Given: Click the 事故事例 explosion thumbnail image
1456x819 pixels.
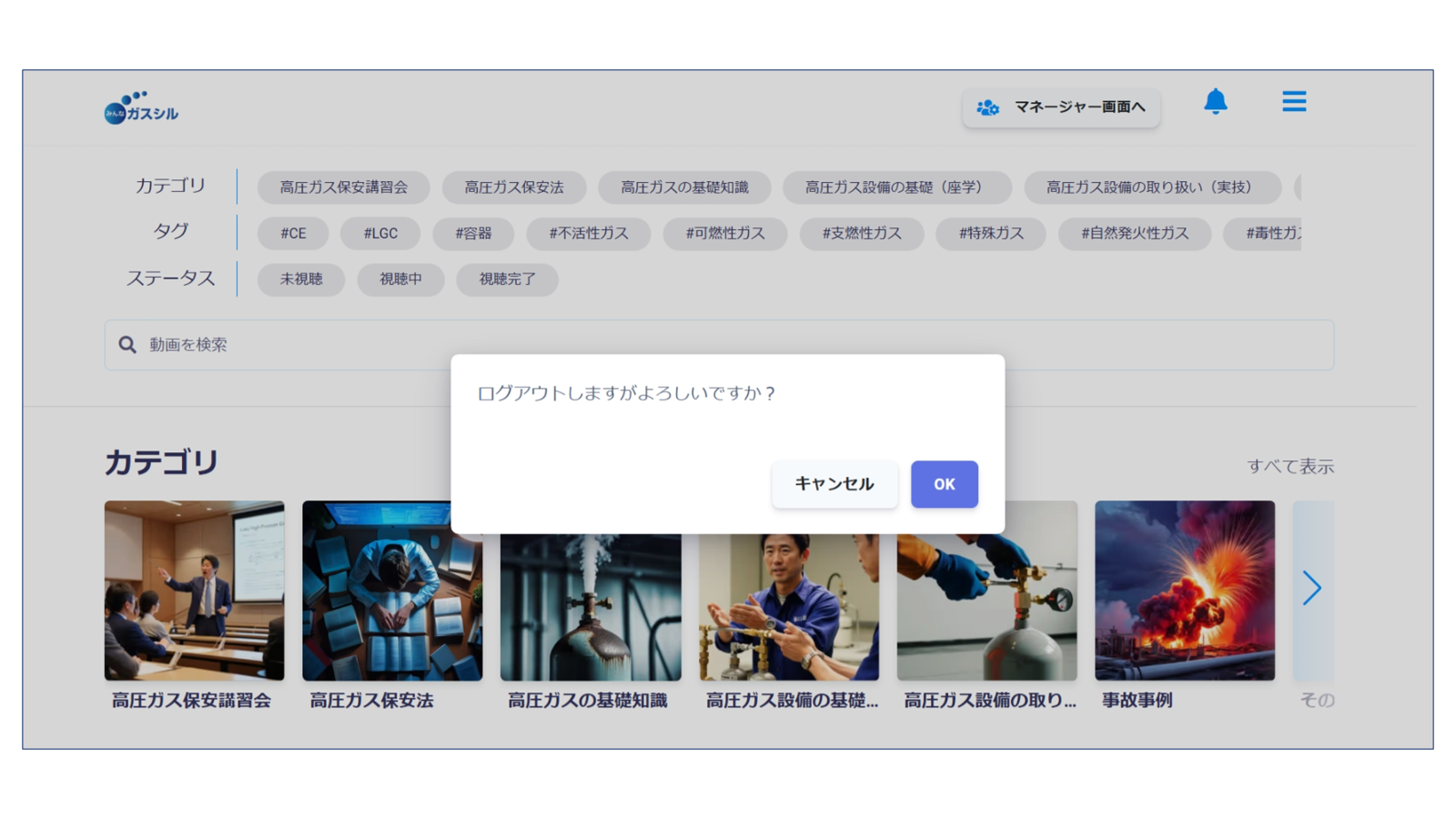Looking at the screenshot, I should [x=1184, y=590].
